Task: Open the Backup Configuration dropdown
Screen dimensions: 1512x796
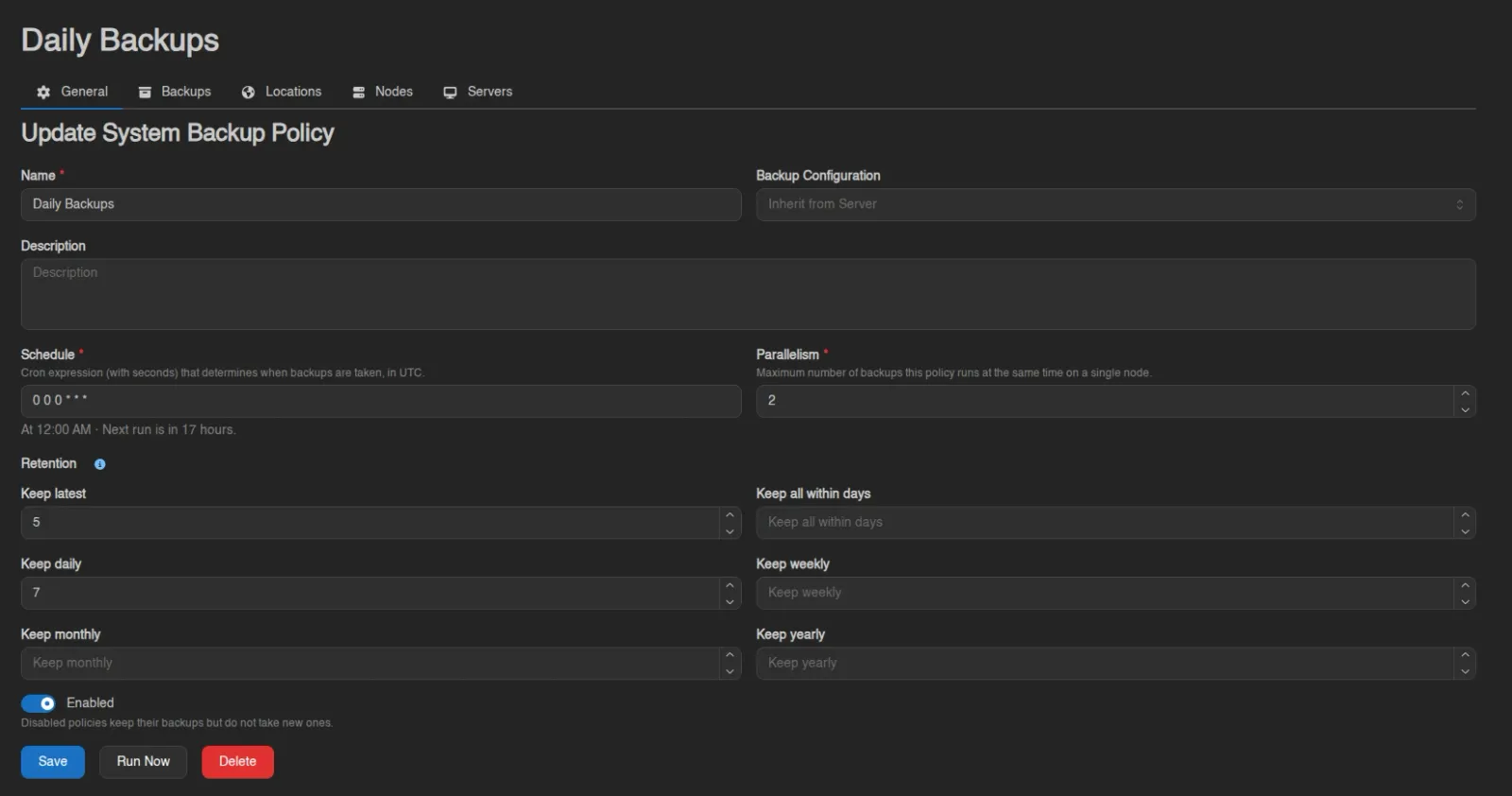Action: click(1116, 204)
